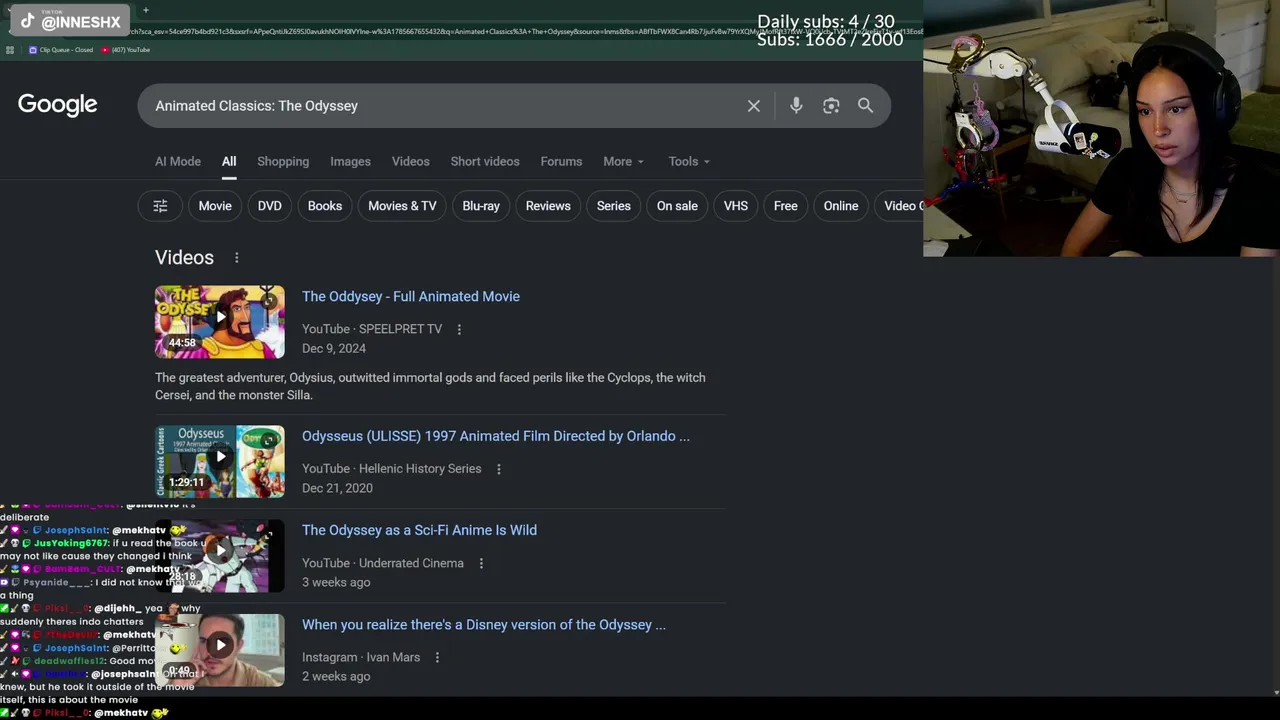The width and height of the screenshot is (1280, 720).
Task: Play Odysseus 1997 Animated Film thumbnail
Action: (x=220, y=462)
